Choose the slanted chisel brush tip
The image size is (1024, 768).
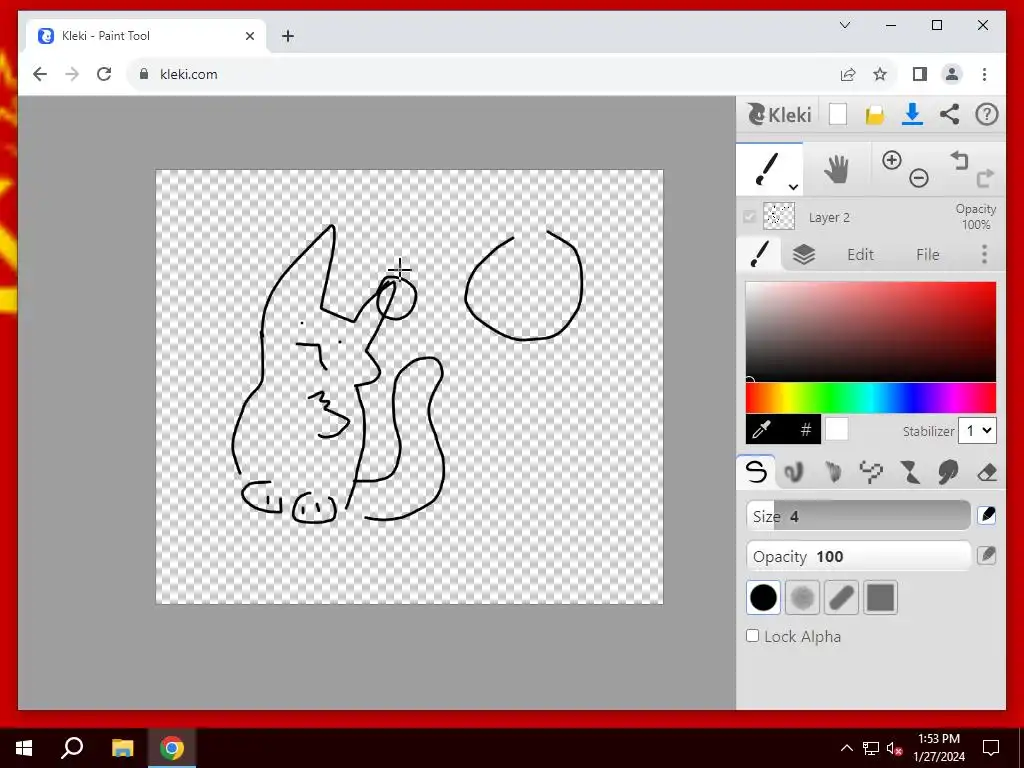(841, 598)
